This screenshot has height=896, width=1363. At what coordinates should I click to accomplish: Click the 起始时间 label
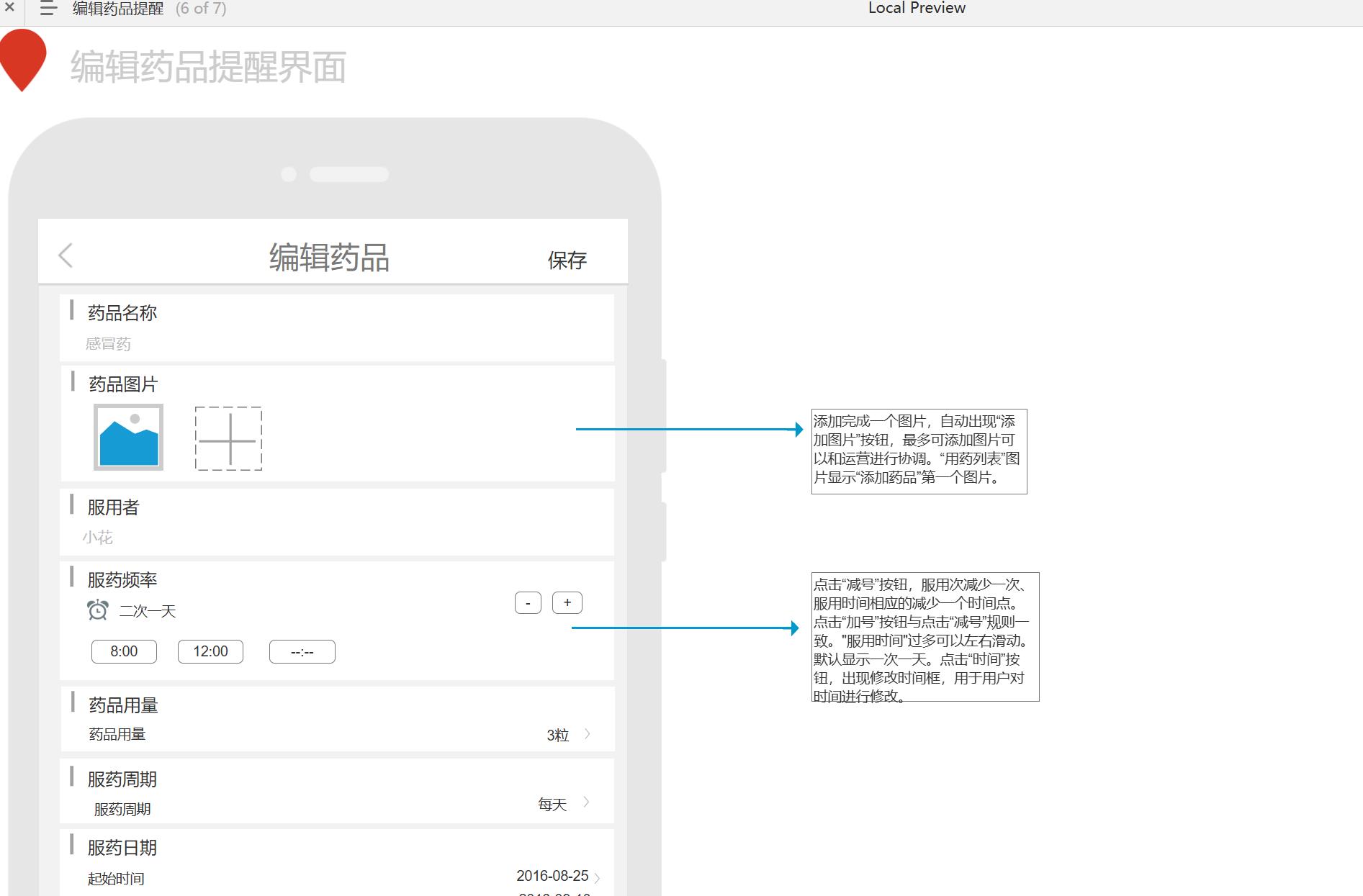(x=116, y=879)
